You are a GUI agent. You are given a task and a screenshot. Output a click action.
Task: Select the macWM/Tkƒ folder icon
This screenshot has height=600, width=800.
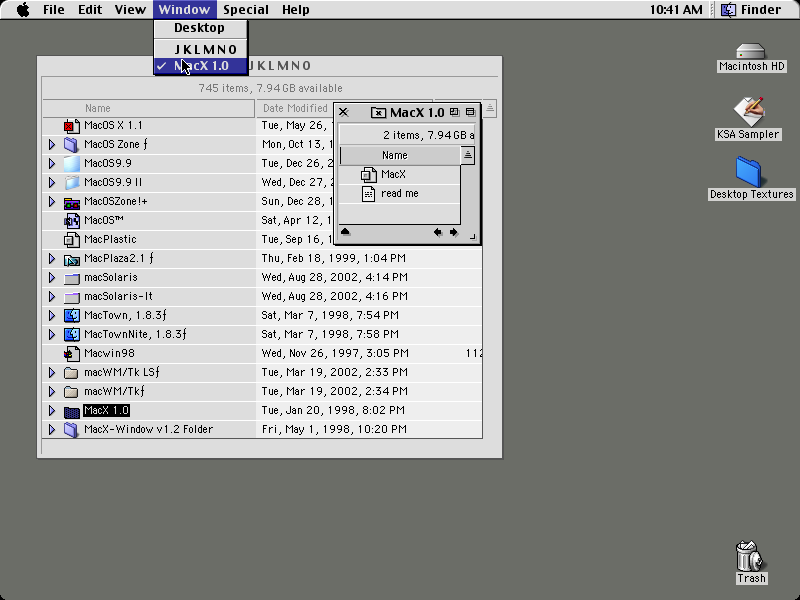coord(72,391)
